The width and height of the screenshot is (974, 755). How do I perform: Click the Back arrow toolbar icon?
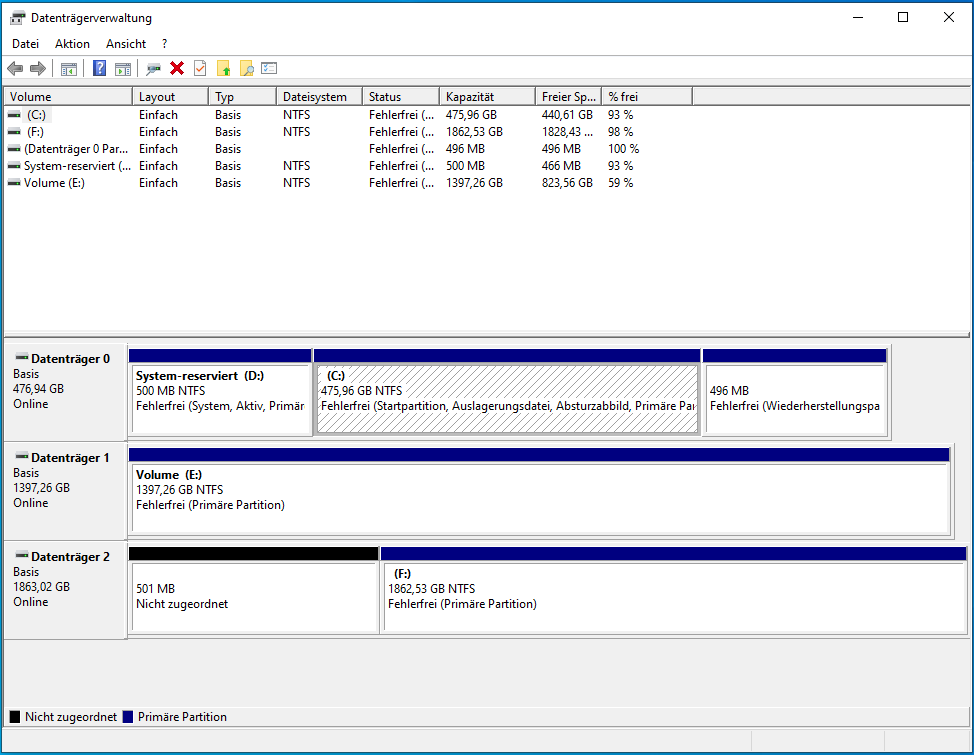point(16,68)
